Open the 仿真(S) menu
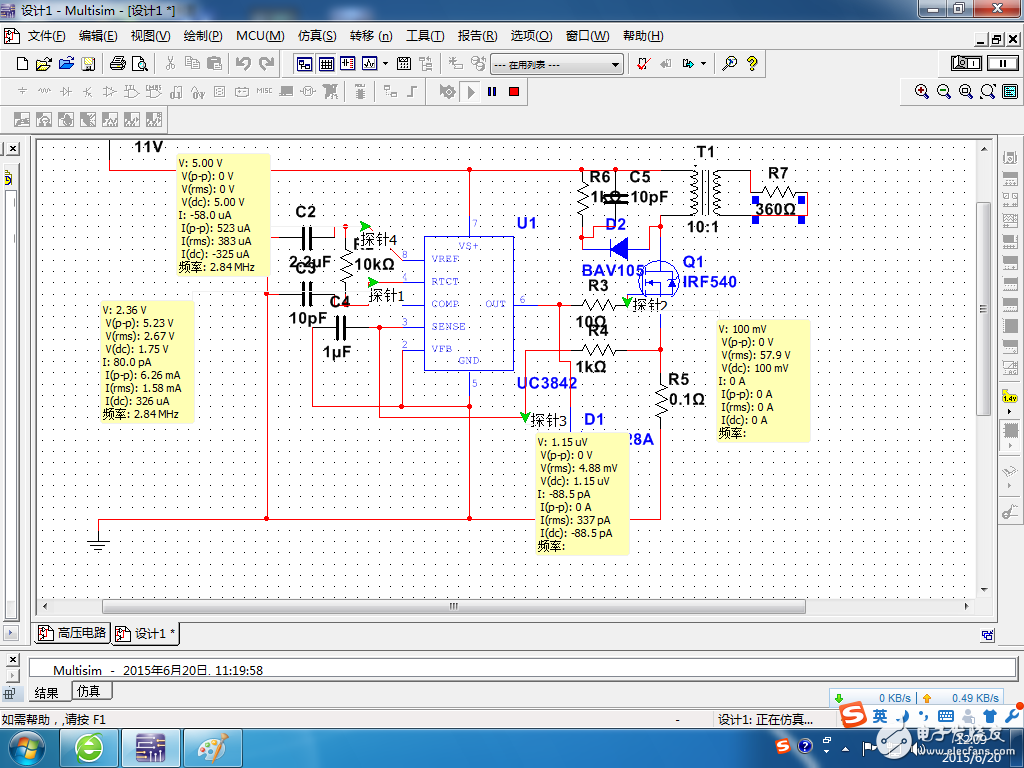This screenshot has width=1024, height=768. (x=317, y=36)
